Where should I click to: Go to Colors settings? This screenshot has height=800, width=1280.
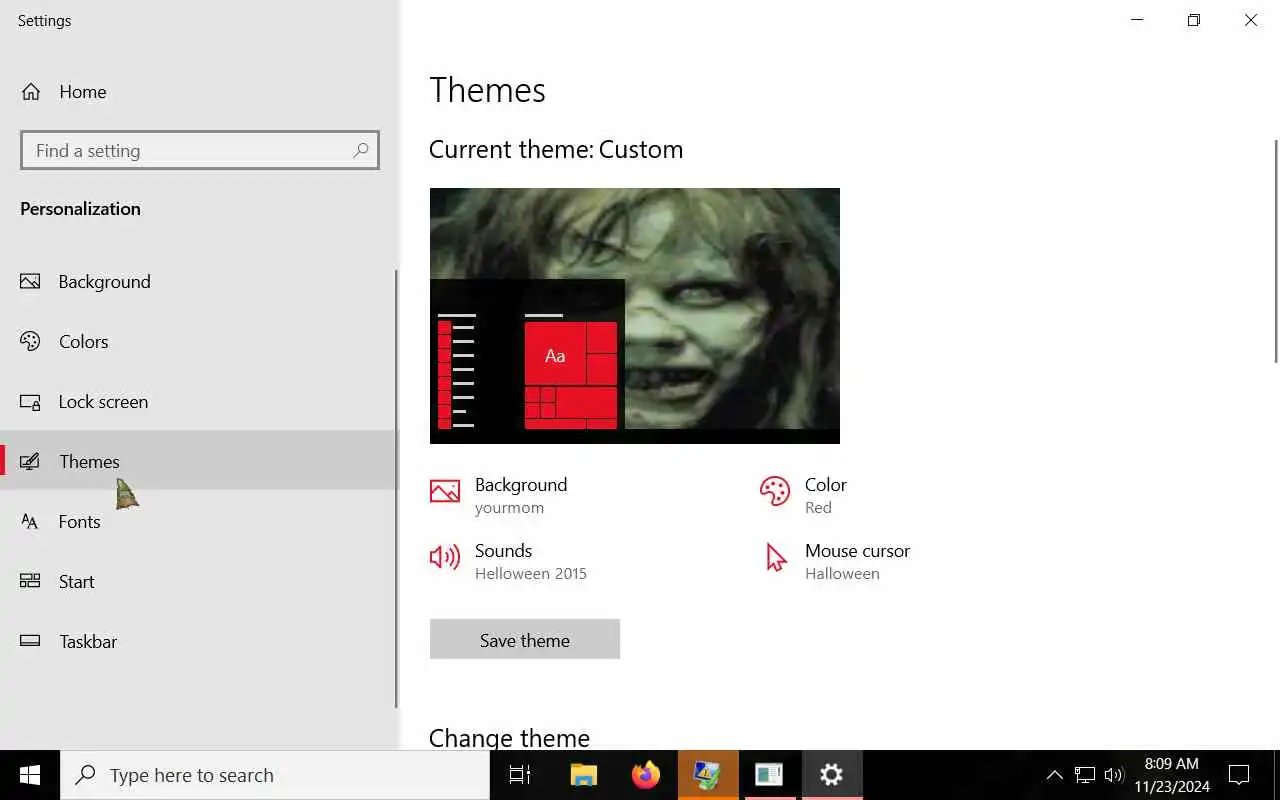(x=198, y=342)
